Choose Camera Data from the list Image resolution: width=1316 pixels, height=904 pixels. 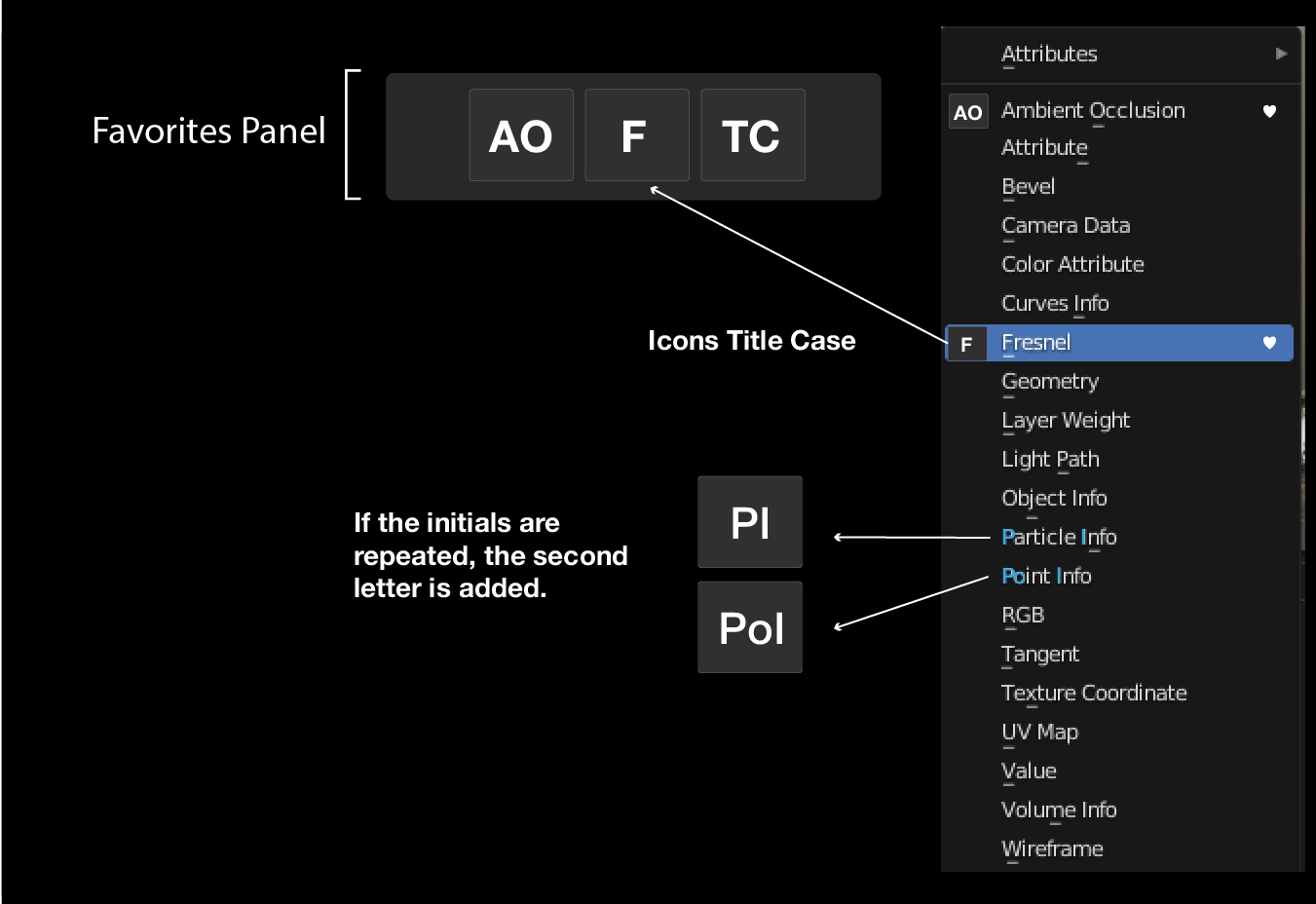click(x=1120, y=225)
